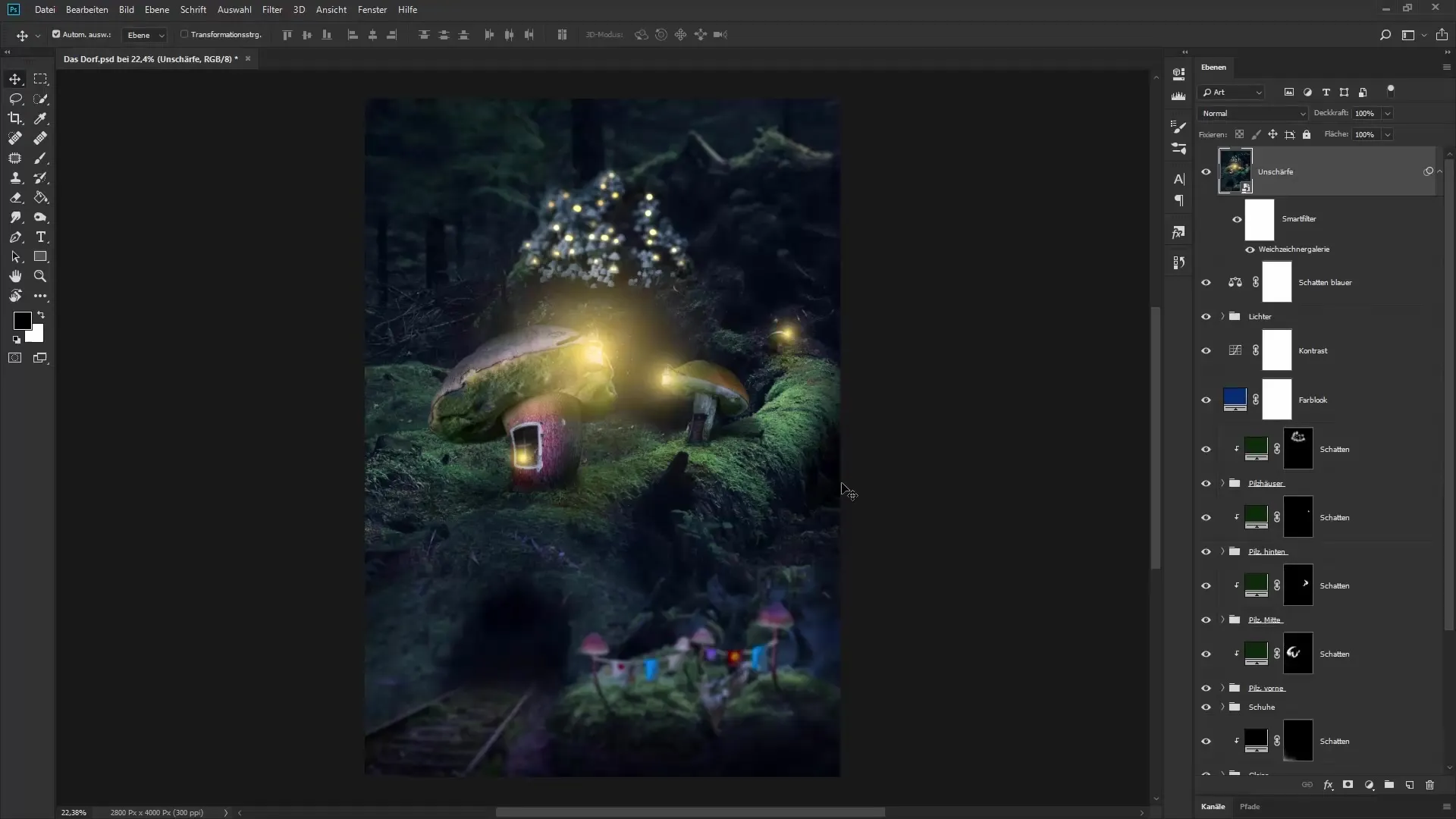
Task: Open the blend mode Normal dropdown
Action: pos(1253,114)
